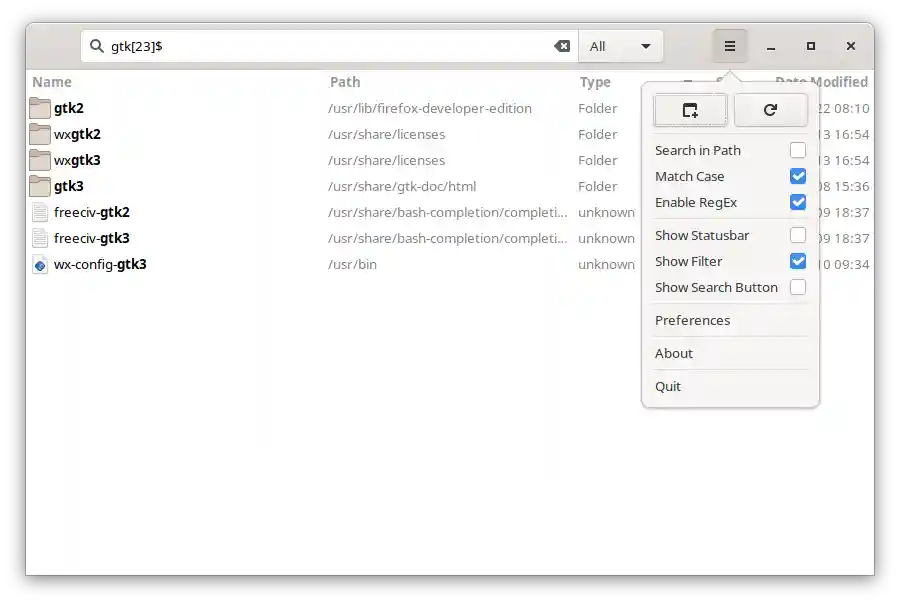Click the wxgtk3 /usr/share/licenses path
Viewport: 900px width, 604px height.
(386, 161)
